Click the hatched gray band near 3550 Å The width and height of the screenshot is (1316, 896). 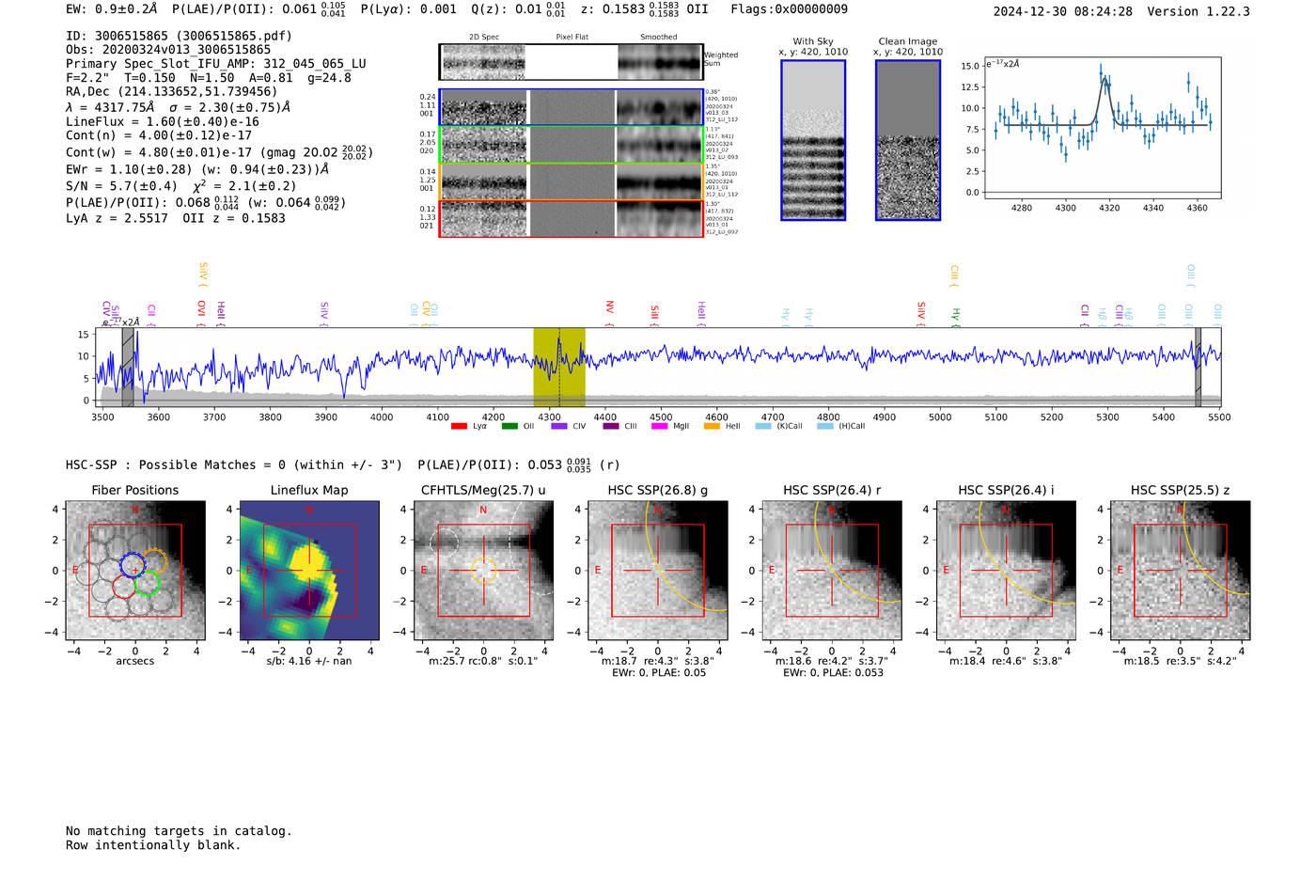tap(128, 368)
